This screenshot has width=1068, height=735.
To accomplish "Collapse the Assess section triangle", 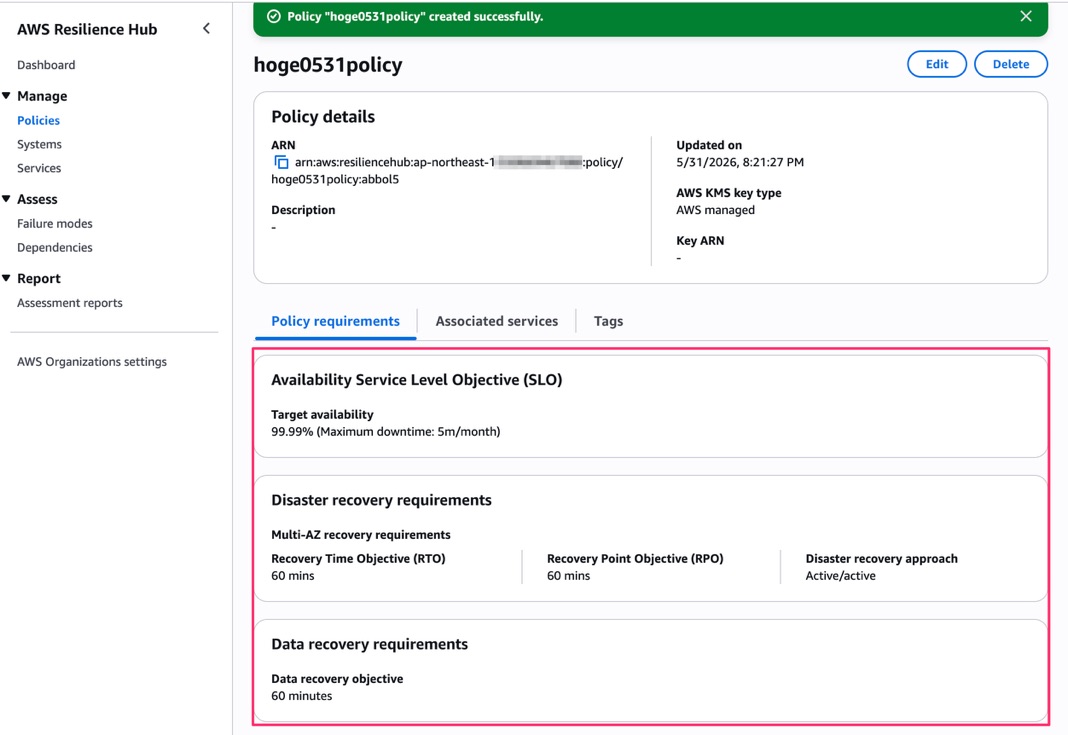I will 6,199.
